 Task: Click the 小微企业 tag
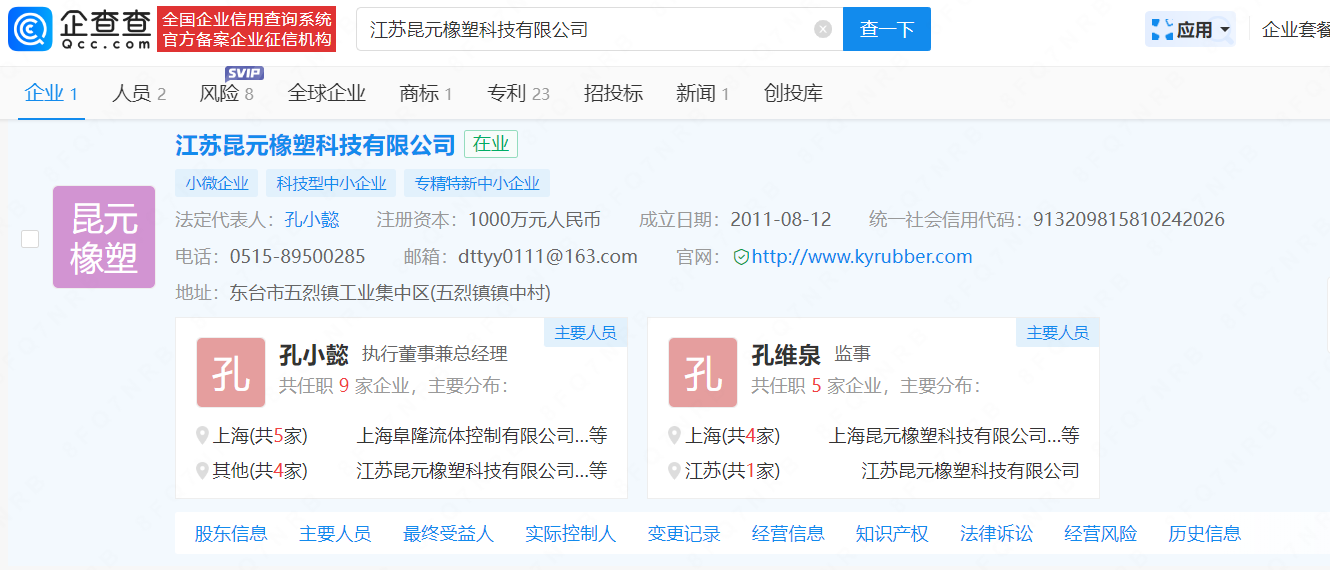coord(217,183)
